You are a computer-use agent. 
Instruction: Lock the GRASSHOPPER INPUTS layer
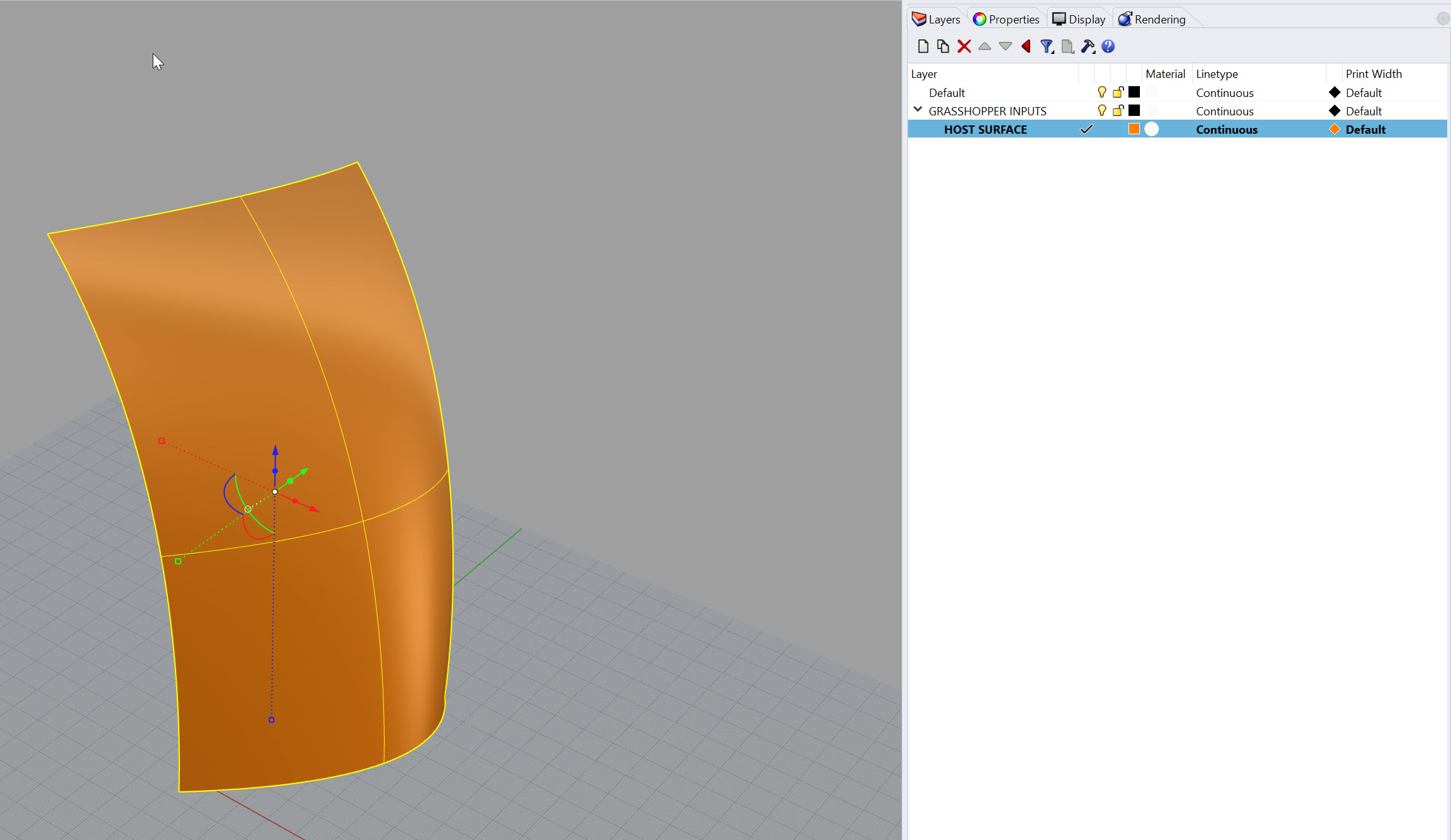tap(1118, 111)
